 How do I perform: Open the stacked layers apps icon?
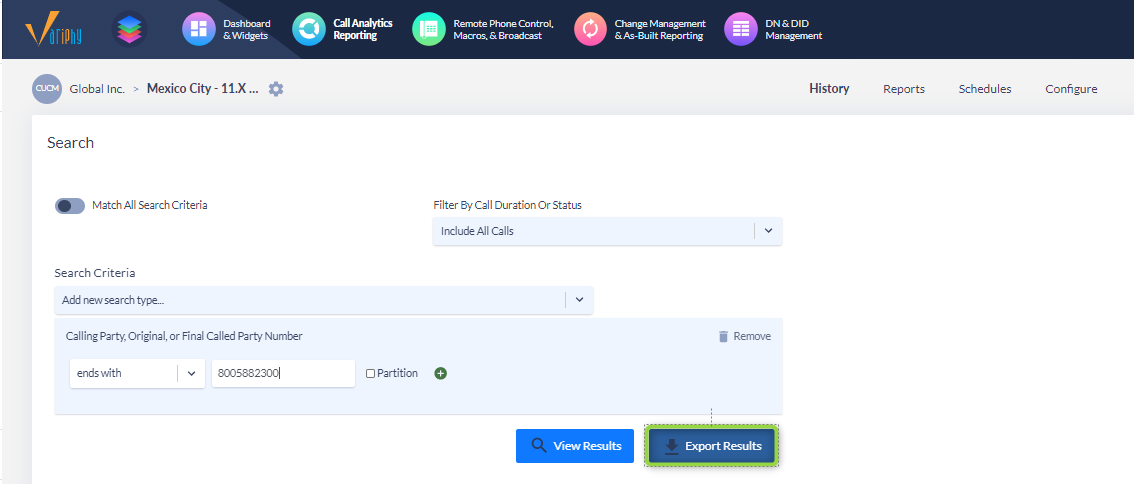tap(129, 30)
